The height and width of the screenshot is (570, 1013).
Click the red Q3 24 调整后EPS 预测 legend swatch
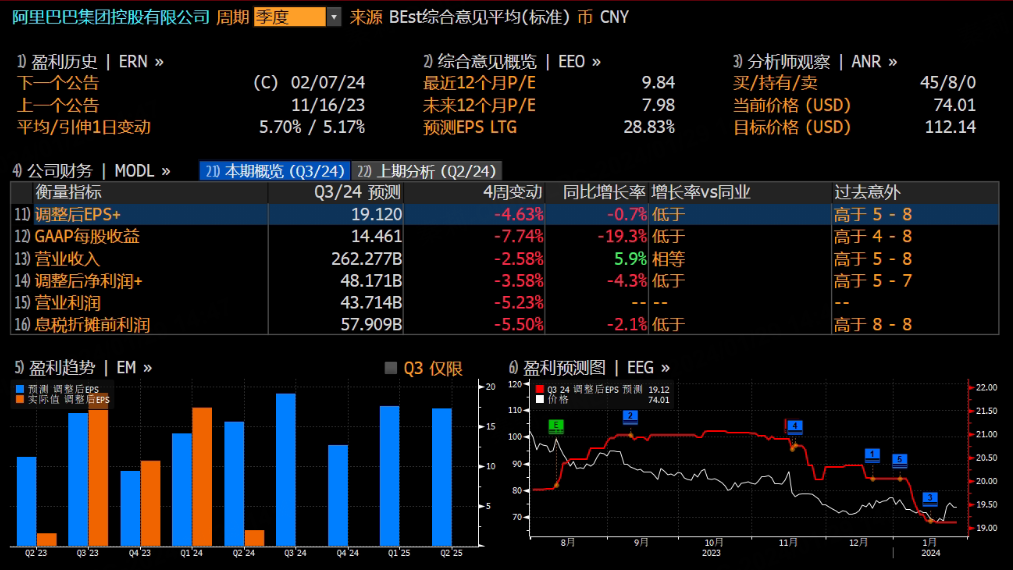(540, 389)
